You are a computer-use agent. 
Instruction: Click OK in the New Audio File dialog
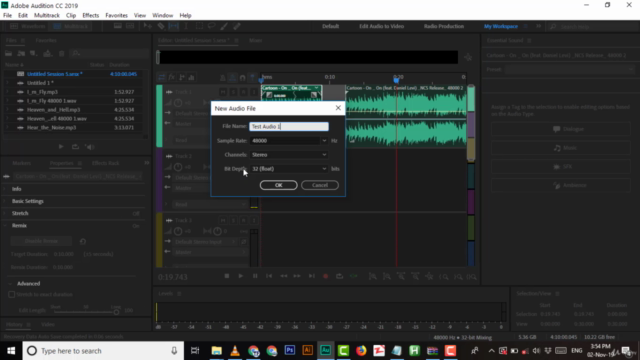[x=278, y=185]
